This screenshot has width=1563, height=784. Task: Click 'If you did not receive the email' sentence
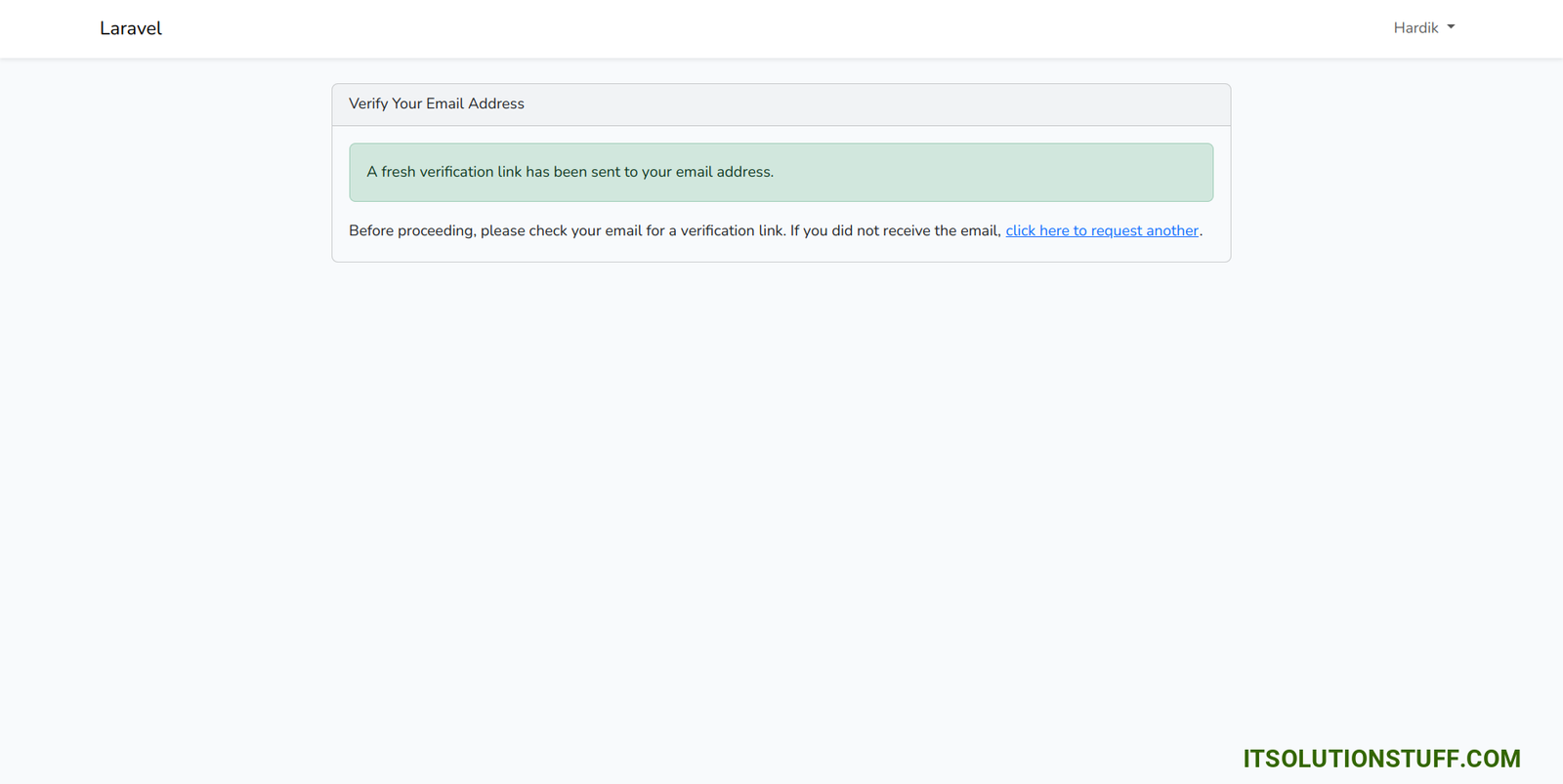click(x=895, y=230)
